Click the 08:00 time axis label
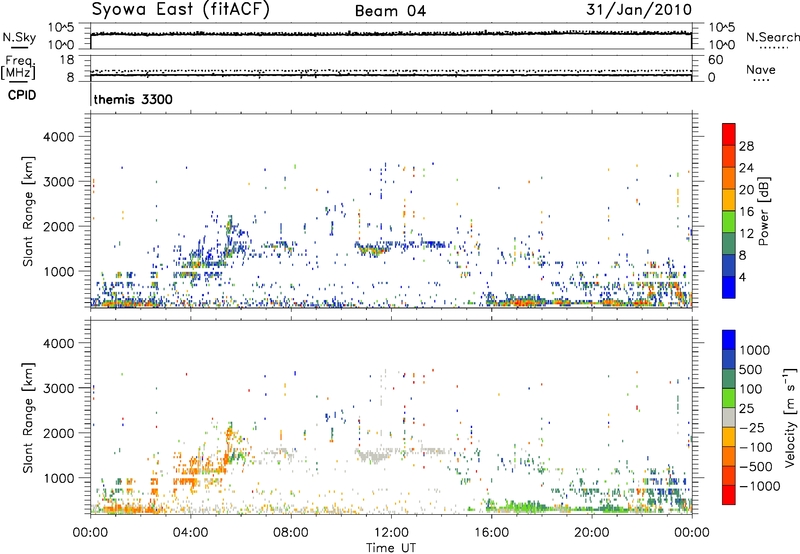The height and width of the screenshot is (554, 800). (x=291, y=533)
